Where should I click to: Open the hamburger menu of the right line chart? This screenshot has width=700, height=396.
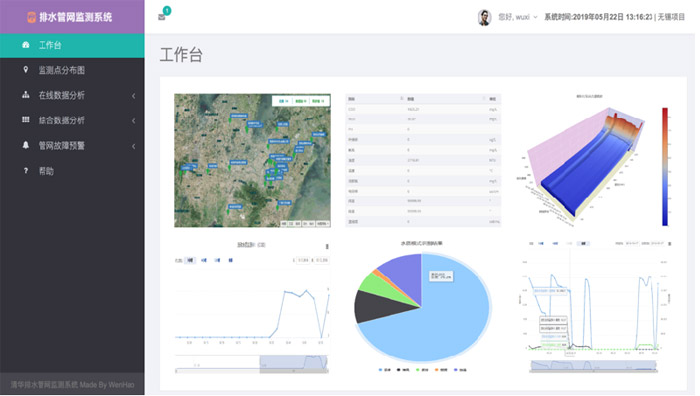point(670,244)
